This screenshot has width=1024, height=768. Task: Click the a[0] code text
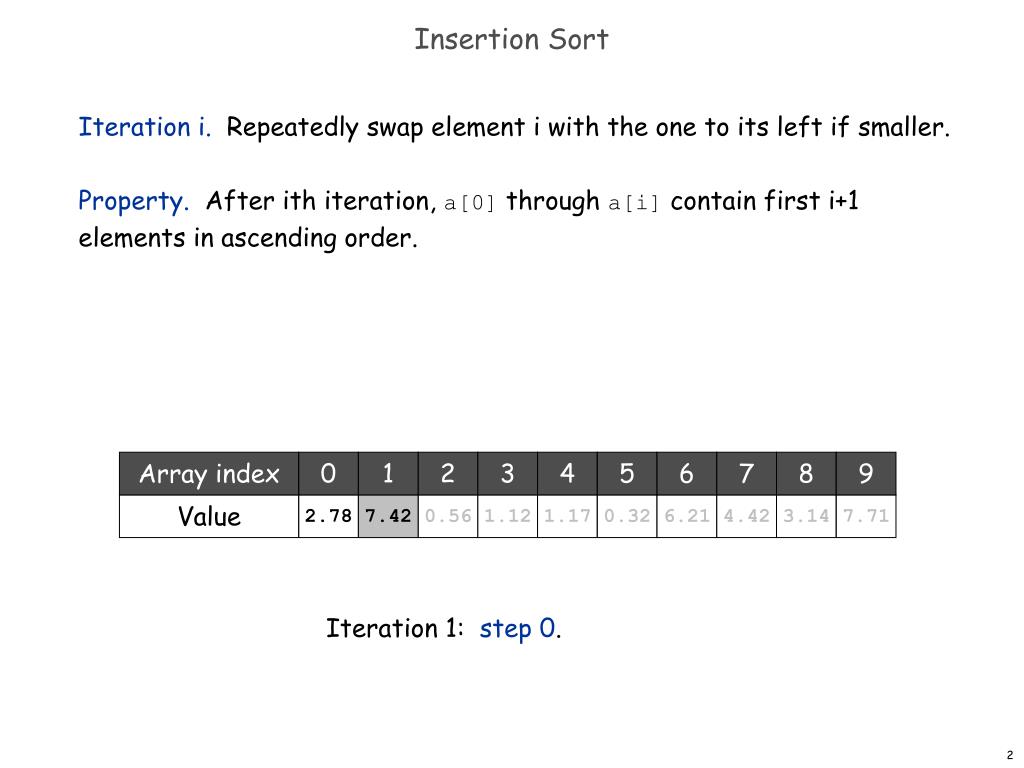[470, 203]
